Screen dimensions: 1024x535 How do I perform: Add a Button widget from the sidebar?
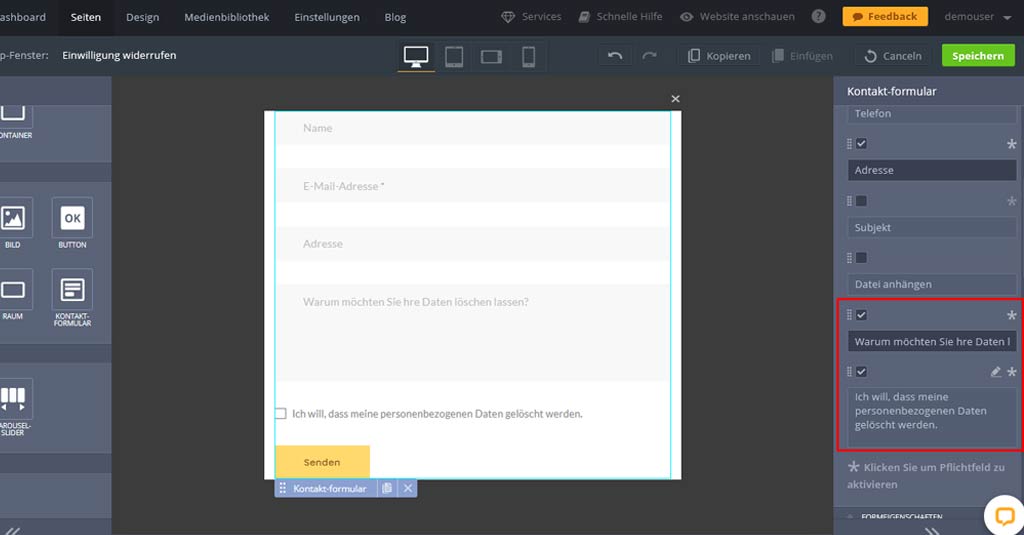(72, 223)
